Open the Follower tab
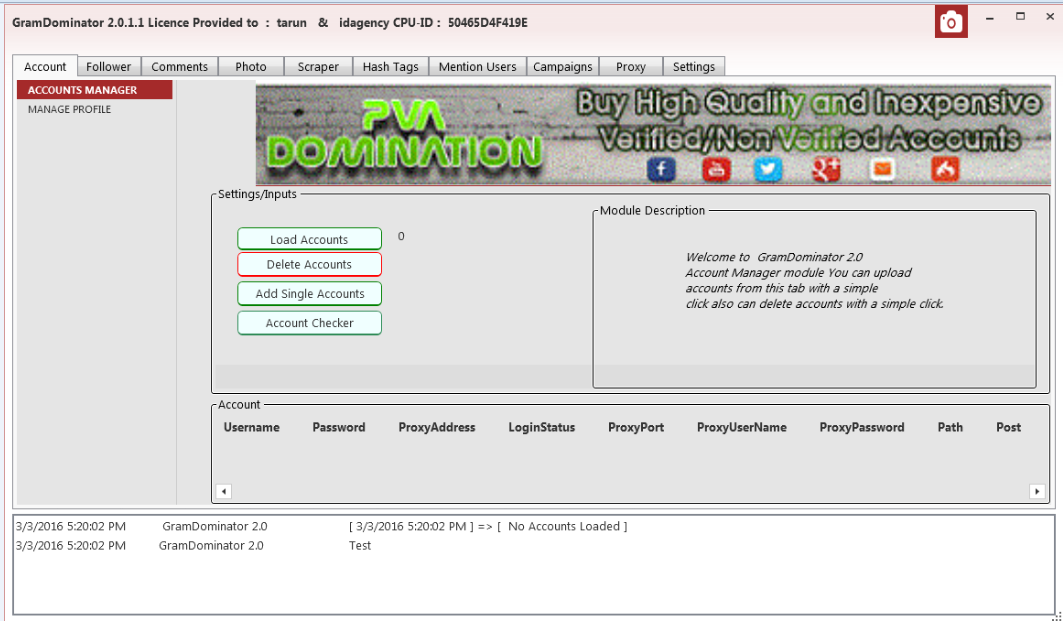Screen dimensions: 1063x621 click(x=108, y=66)
